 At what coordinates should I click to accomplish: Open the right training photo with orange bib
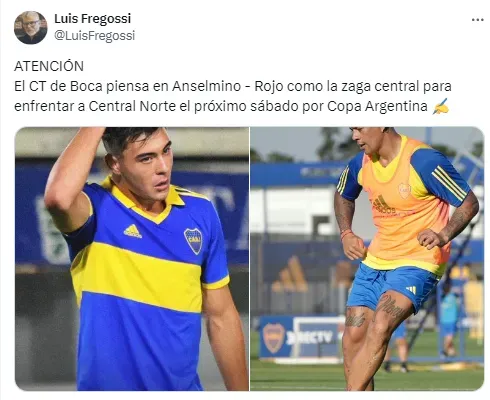pos(367,259)
